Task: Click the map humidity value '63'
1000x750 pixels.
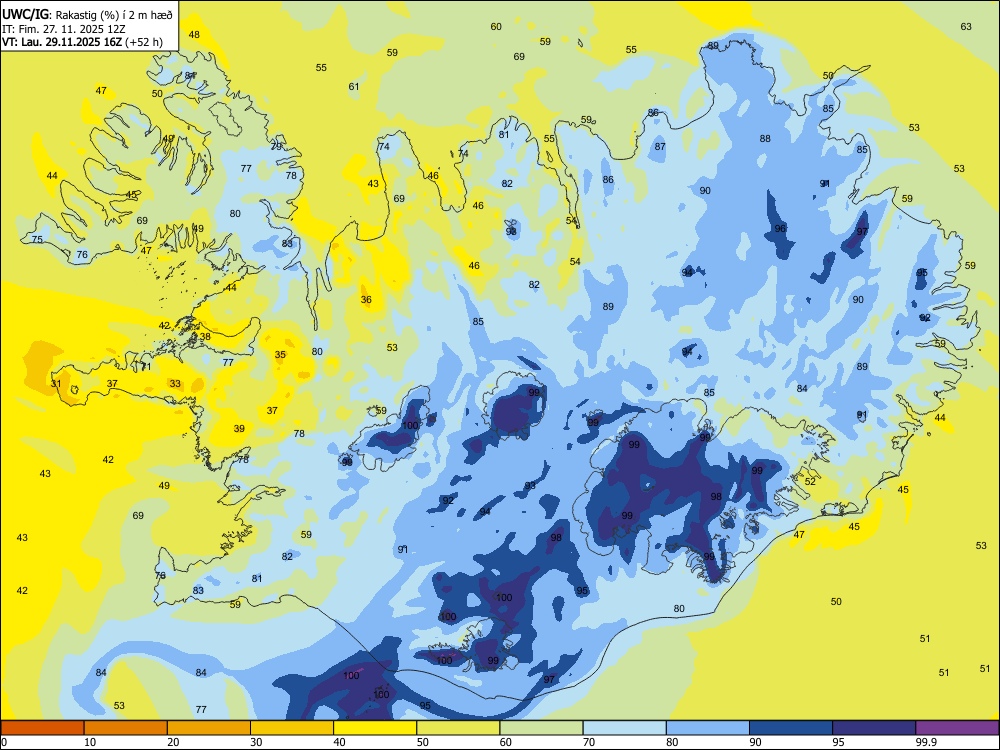Action: point(966,26)
